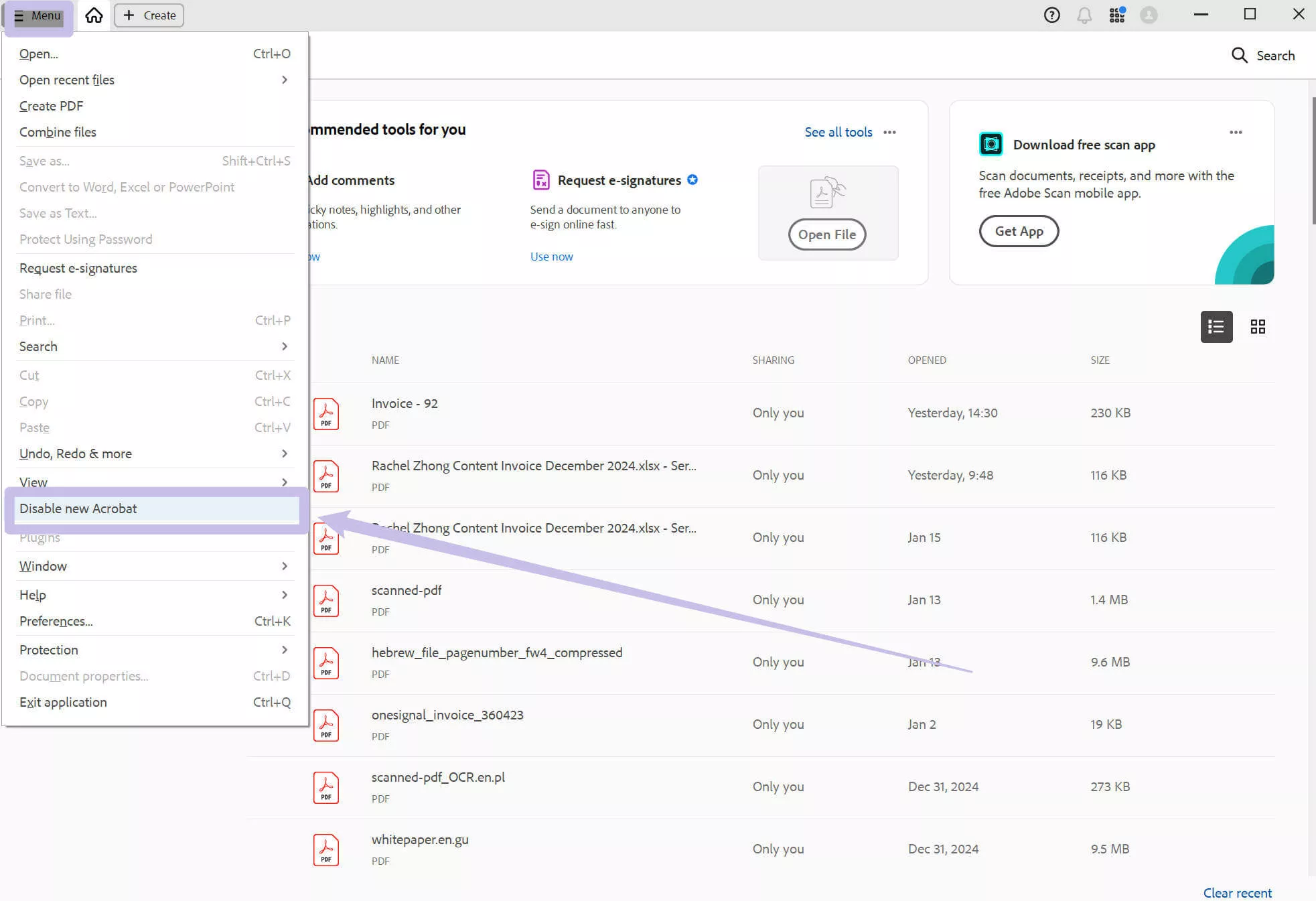The width and height of the screenshot is (1316, 901).
Task: Open the Help question mark icon
Action: click(1051, 15)
